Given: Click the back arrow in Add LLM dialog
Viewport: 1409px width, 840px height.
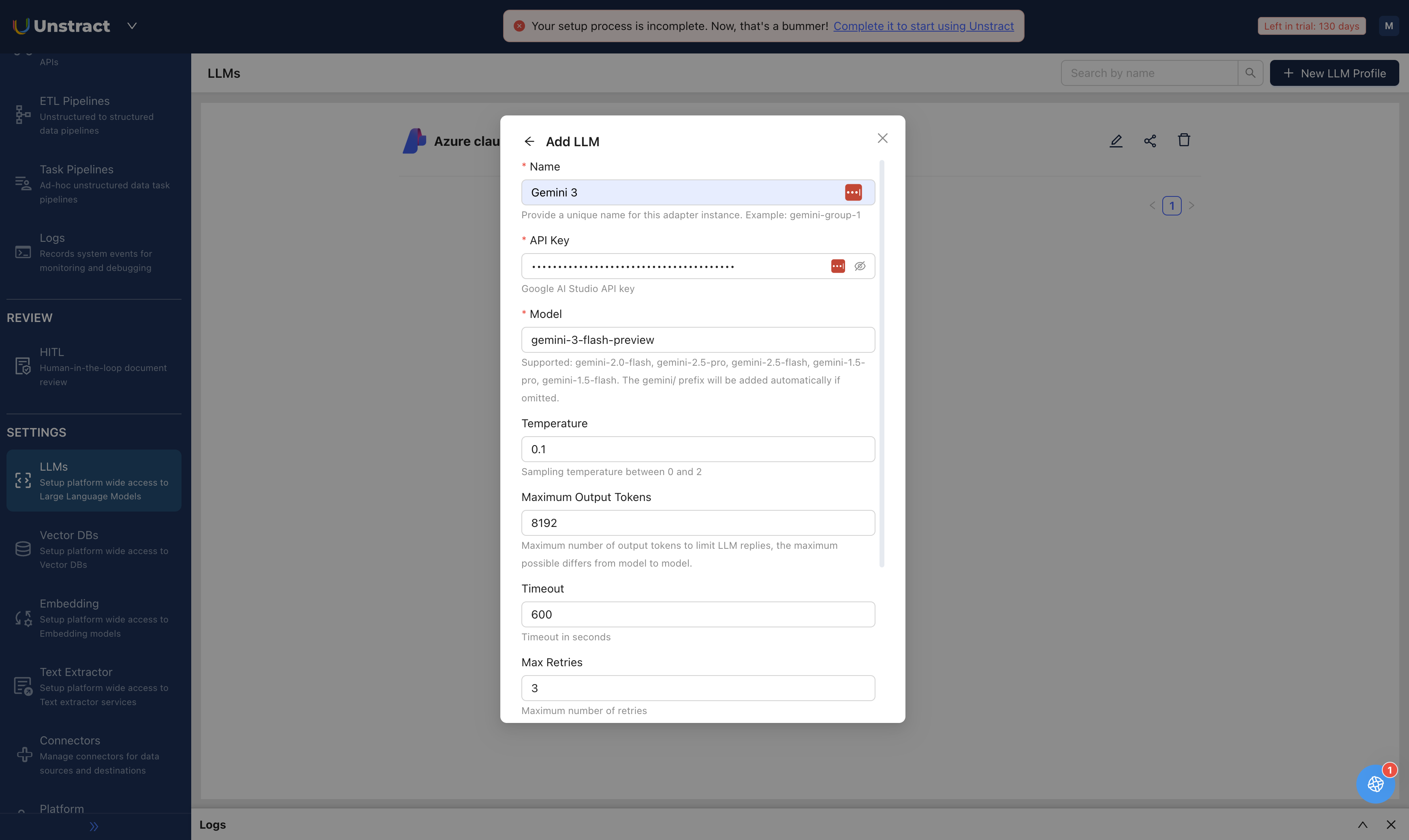Looking at the screenshot, I should [529, 141].
